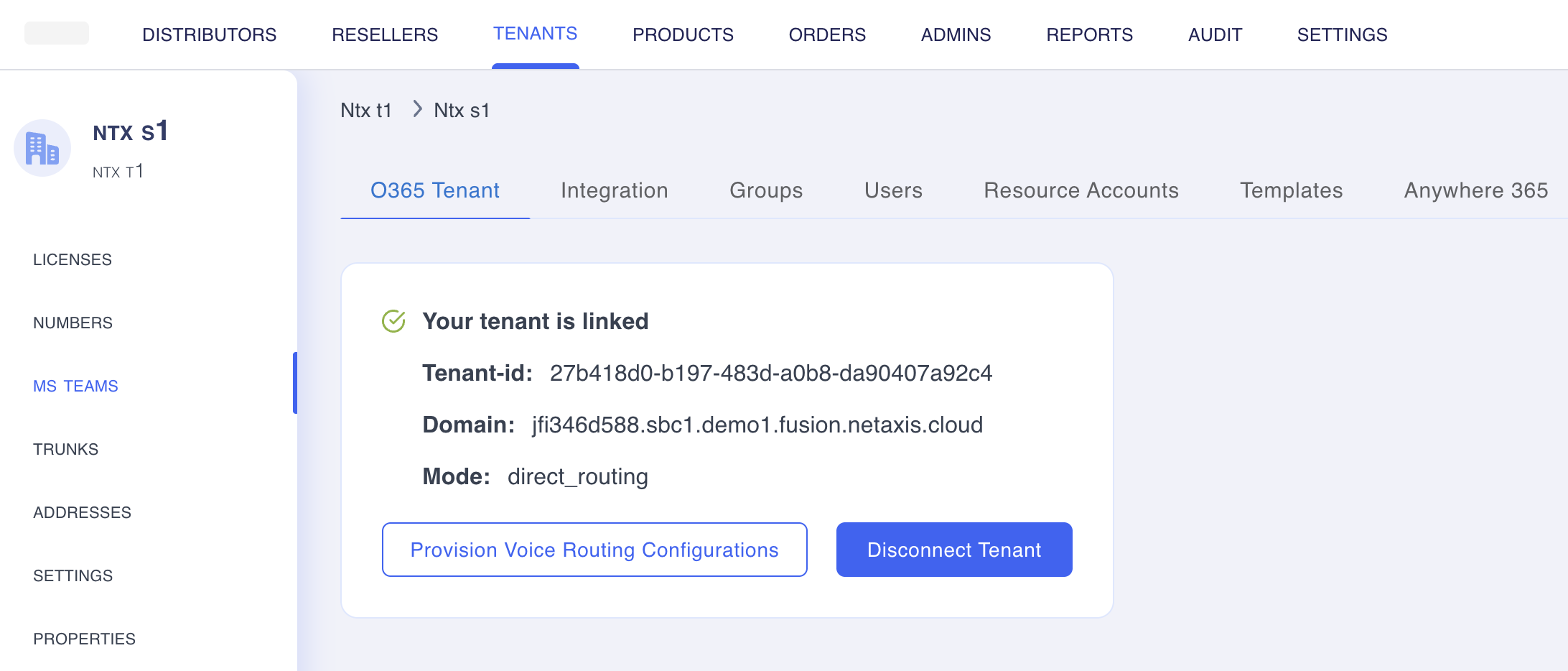1568x671 pixels.
Task: Click the logo placeholder in top-left
Action: pos(57,34)
